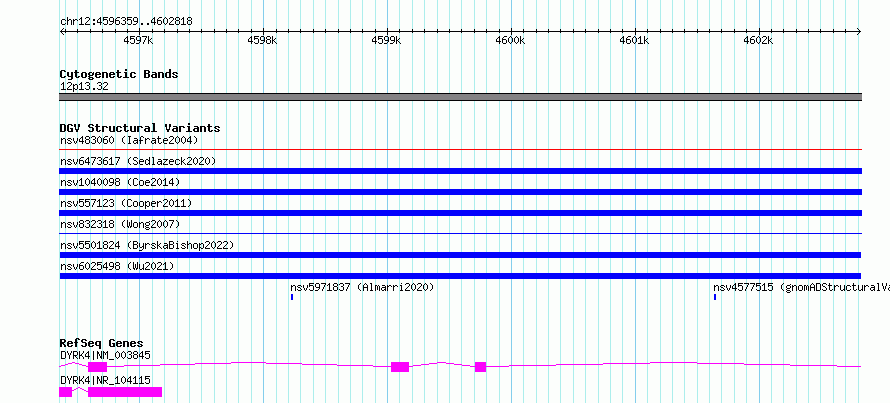Open nsv5971837 (Almarri2020) variant label
This screenshot has width=890, height=403.
(362, 287)
